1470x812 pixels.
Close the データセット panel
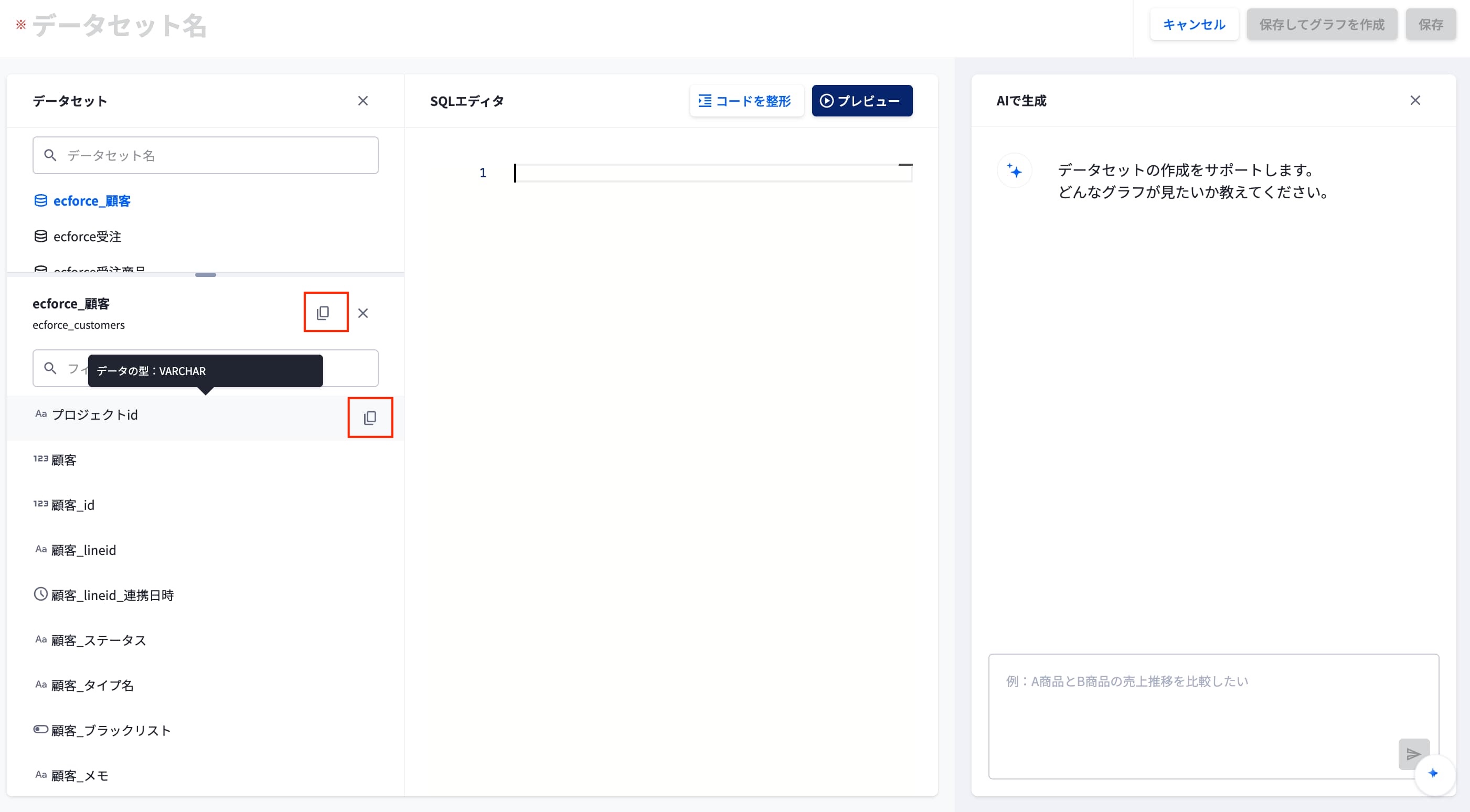click(363, 101)
